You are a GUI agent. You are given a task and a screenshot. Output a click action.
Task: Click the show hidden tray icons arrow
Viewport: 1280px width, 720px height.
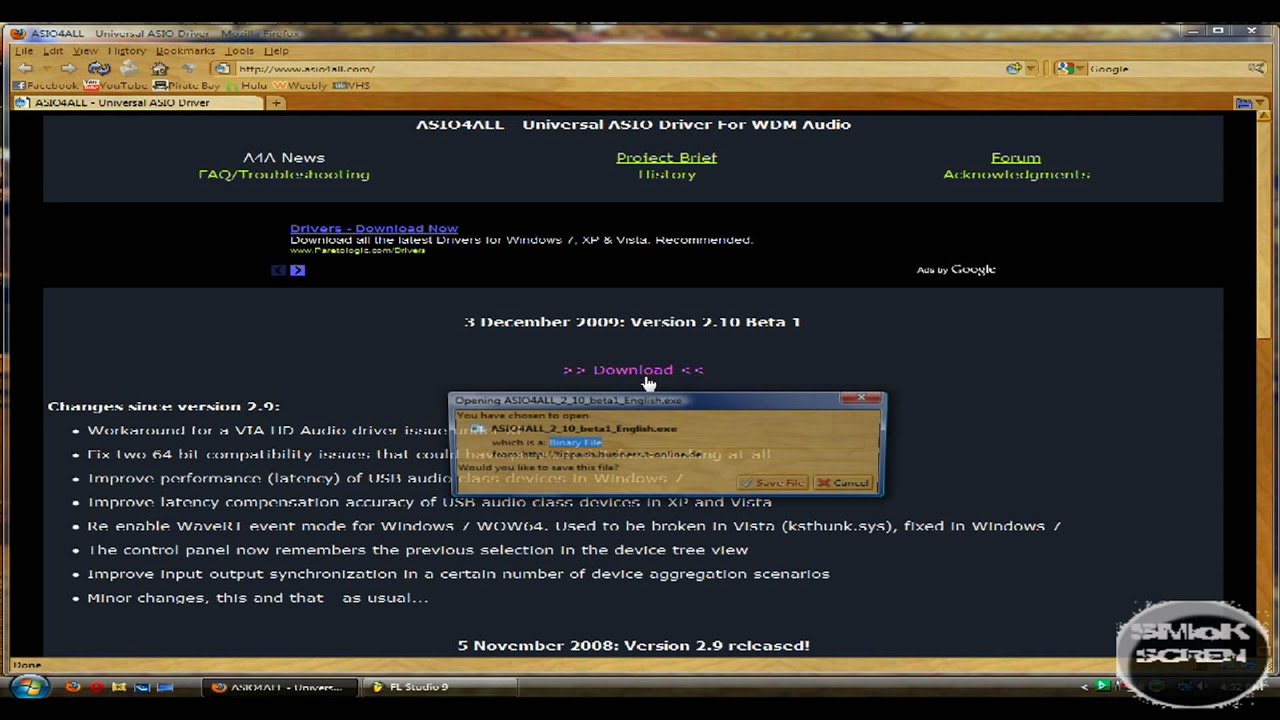[x=1085, y=687]
